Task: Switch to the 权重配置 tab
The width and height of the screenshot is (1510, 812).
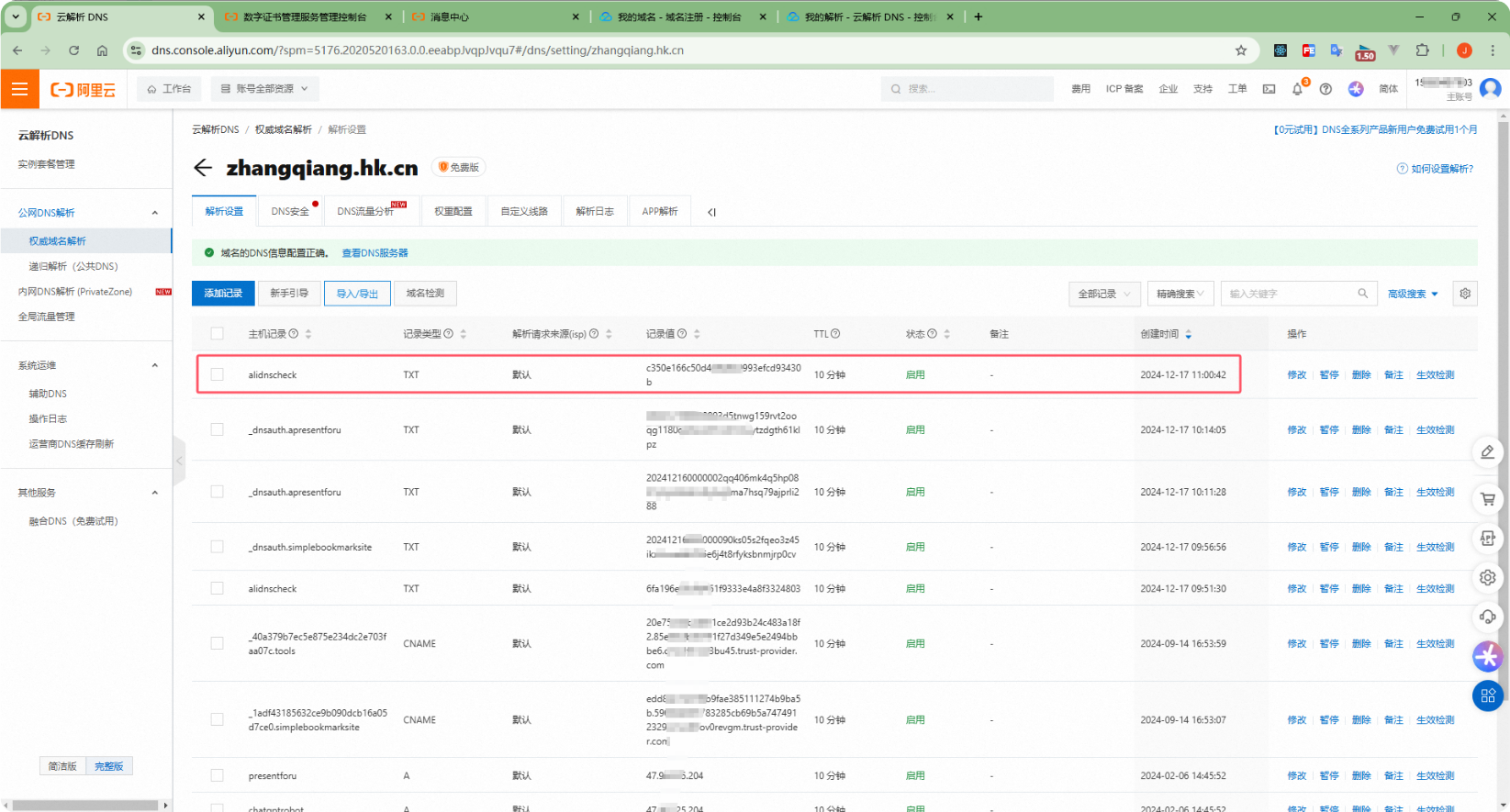Action: point(453,211)
